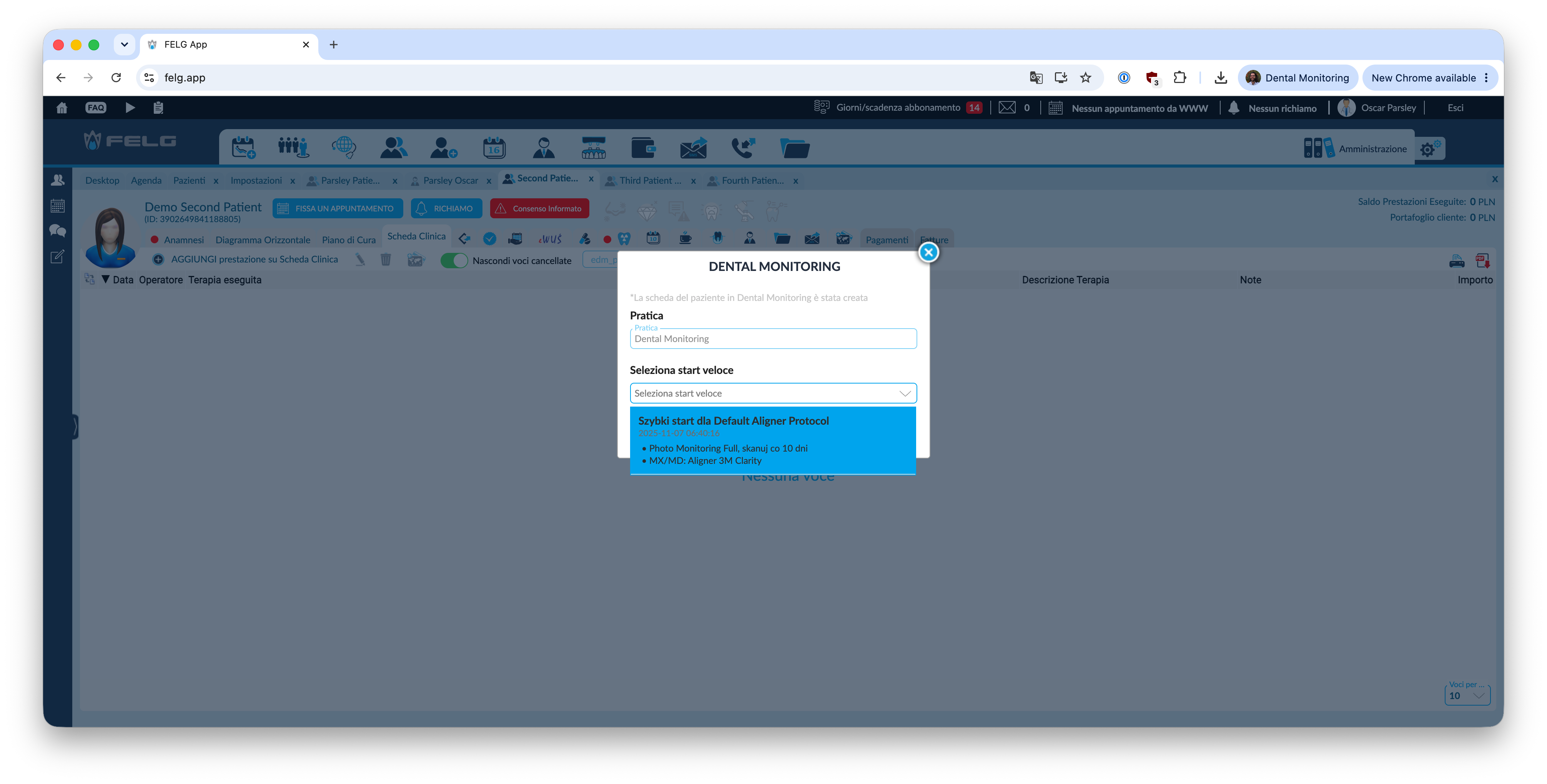Click the home icon in top bar
1547x784 pixels.
pyautogui.click(x=62, y=108)
